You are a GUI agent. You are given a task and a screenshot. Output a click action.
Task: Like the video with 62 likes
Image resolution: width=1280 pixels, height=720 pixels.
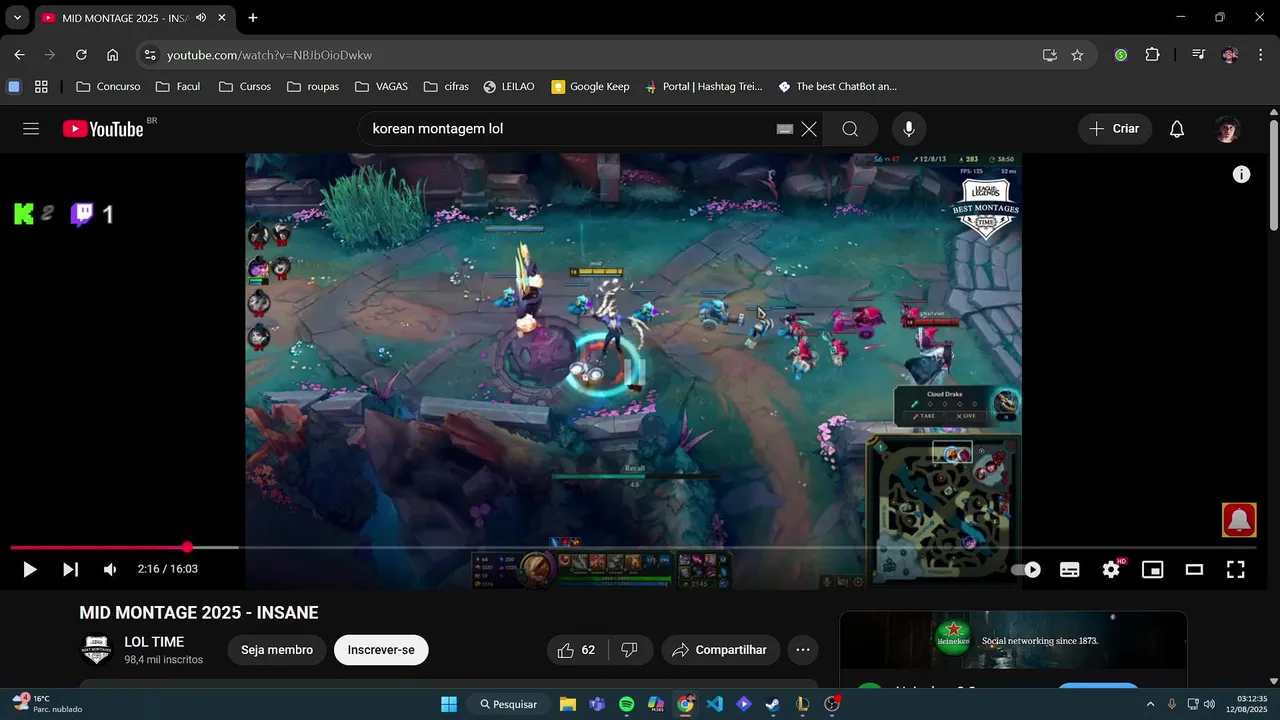[577, 650]
